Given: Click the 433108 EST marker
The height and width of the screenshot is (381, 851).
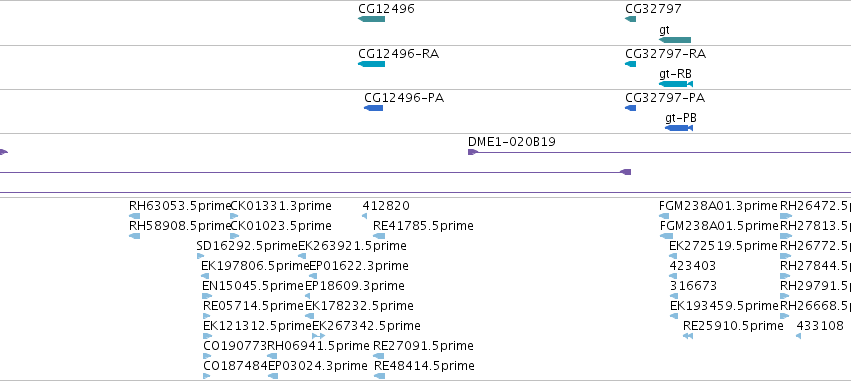Looking at the screenshot, I should [798, 336].
